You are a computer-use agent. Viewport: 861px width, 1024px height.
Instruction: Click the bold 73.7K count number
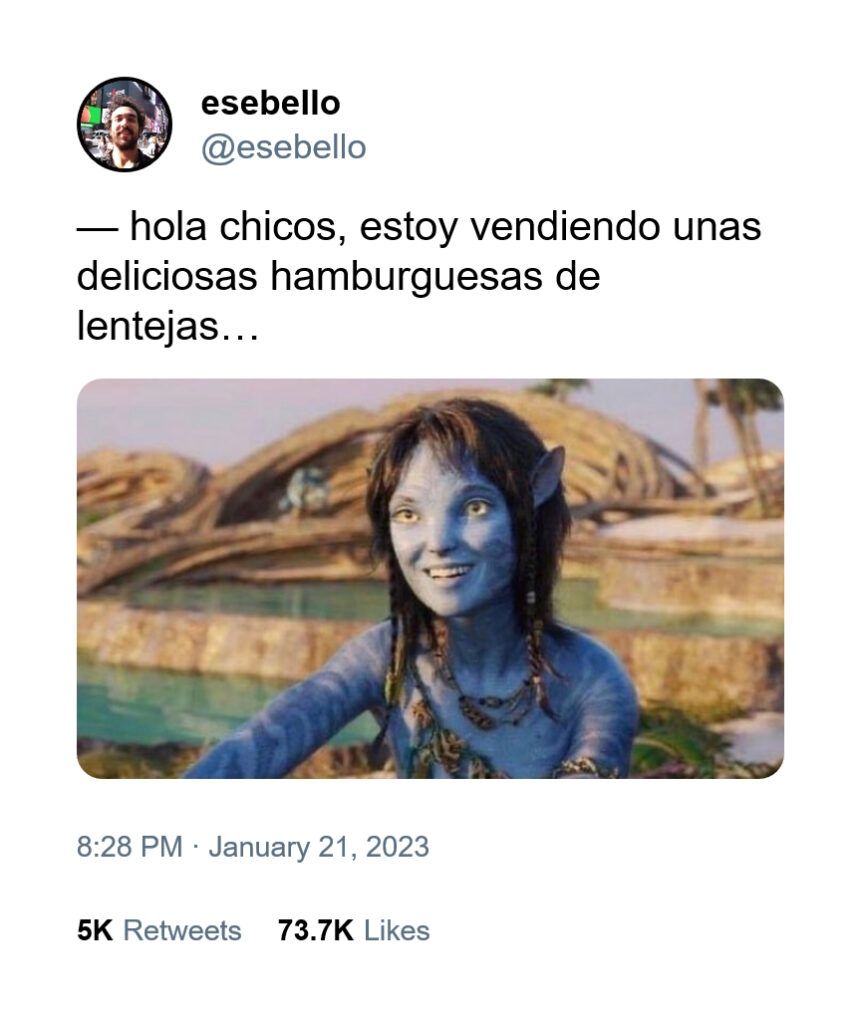click(x=316, y=930)
